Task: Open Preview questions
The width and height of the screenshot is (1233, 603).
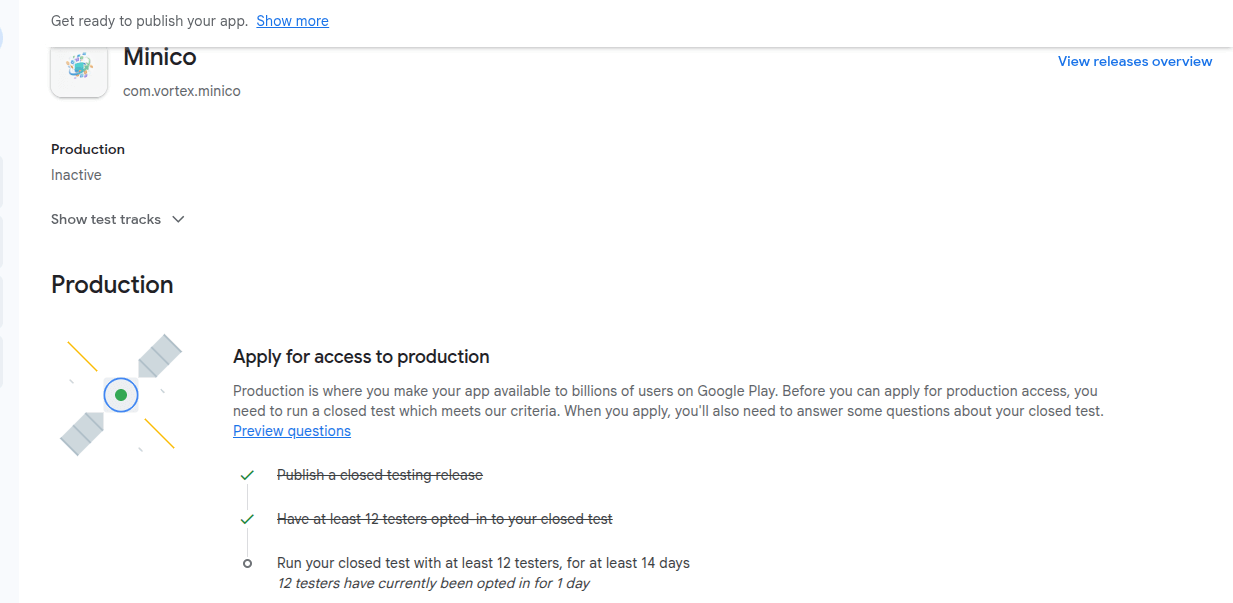Action: pyautogui.click(x=291, y=431)
